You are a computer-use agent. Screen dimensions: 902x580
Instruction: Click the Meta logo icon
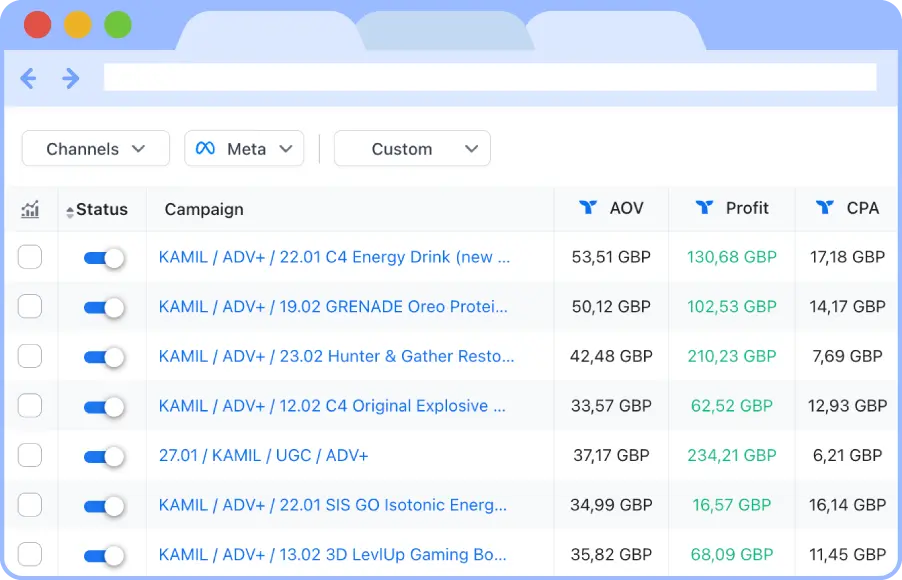[205, 149]
